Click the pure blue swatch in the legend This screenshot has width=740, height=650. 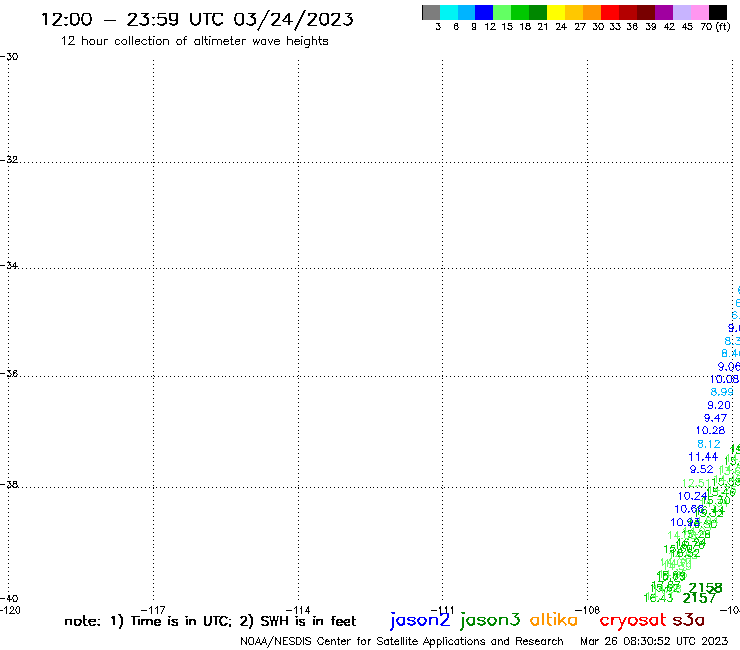pos(484,12)
